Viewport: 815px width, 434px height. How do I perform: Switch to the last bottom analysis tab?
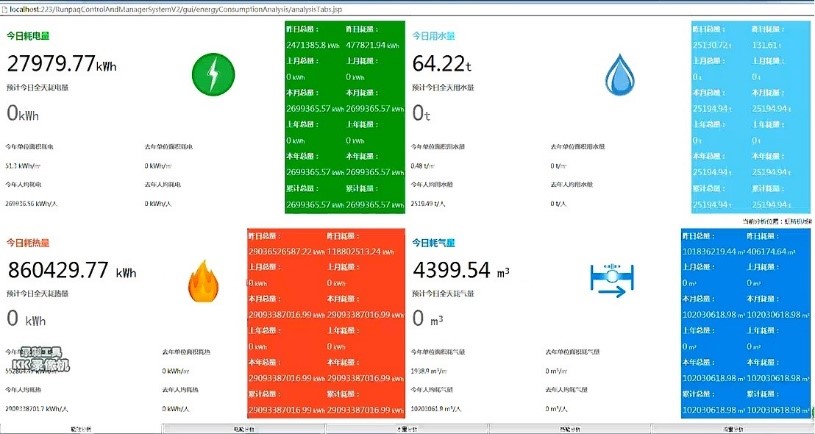tap(733, 429)
